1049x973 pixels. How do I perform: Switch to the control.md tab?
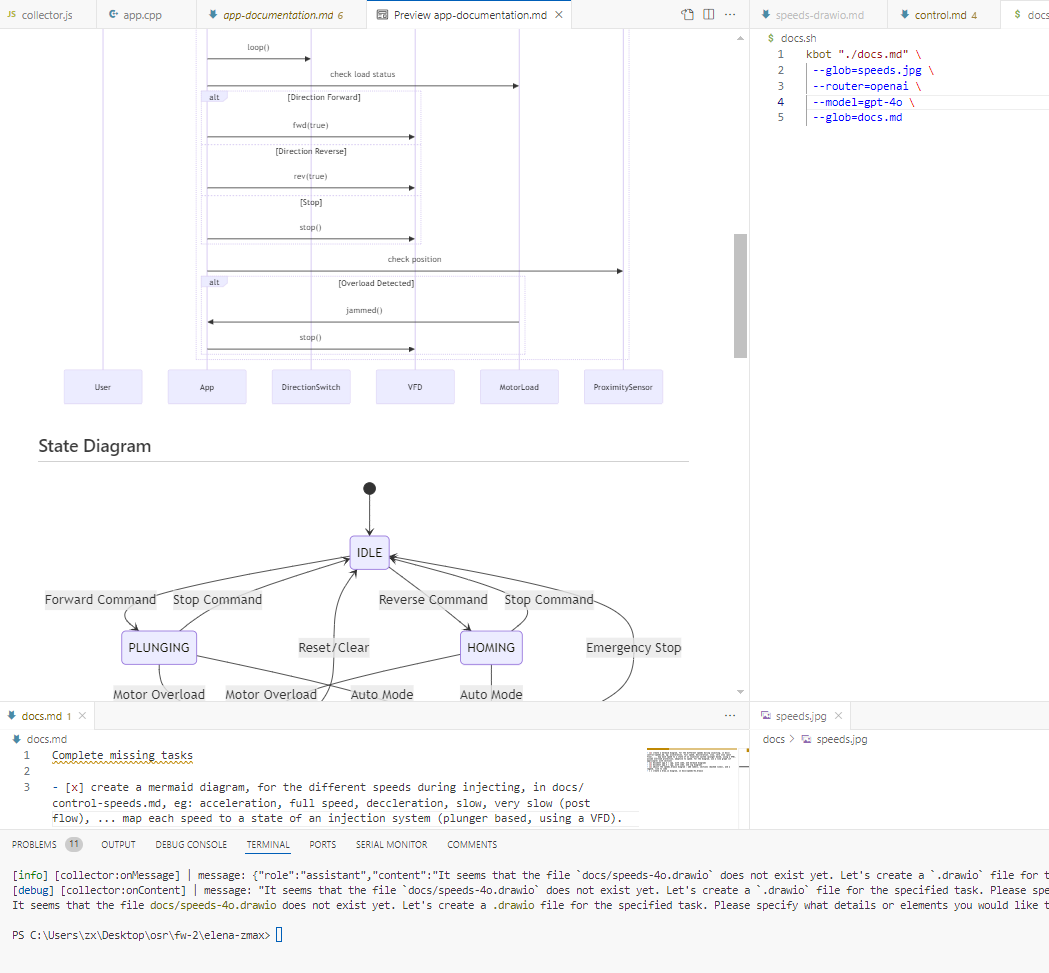click(940, 15)
